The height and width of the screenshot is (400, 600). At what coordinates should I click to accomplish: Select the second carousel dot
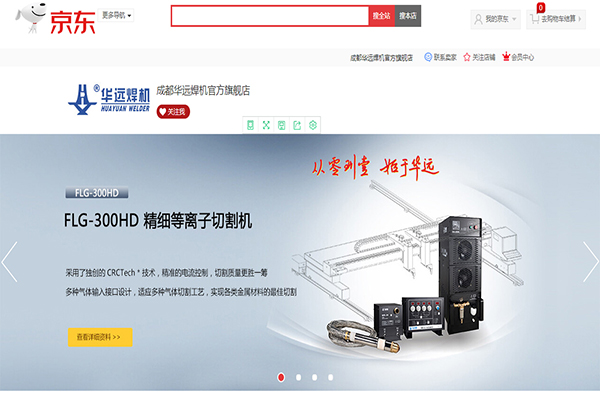coord(298,377)
